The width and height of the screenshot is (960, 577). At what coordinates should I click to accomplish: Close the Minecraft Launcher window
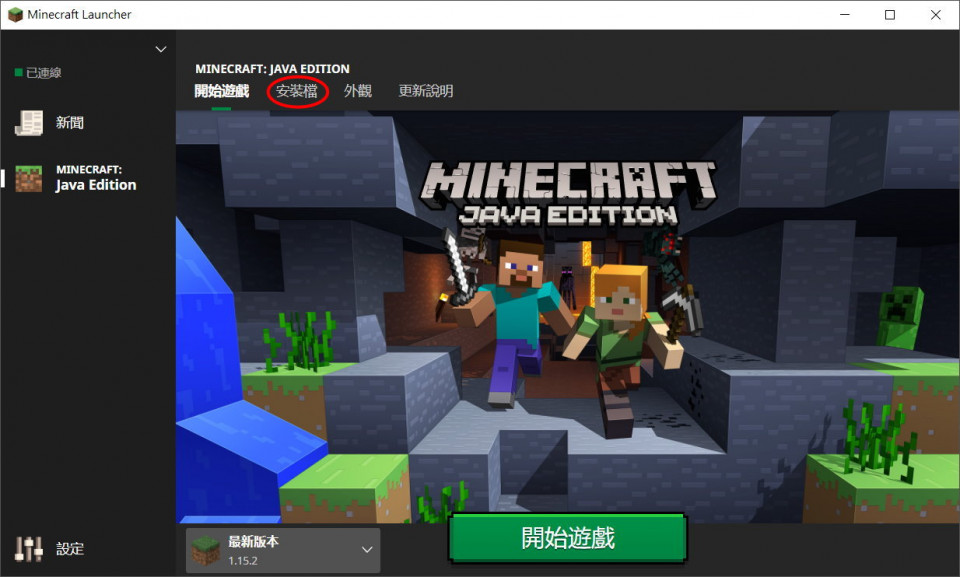click(x=935, y=15)
